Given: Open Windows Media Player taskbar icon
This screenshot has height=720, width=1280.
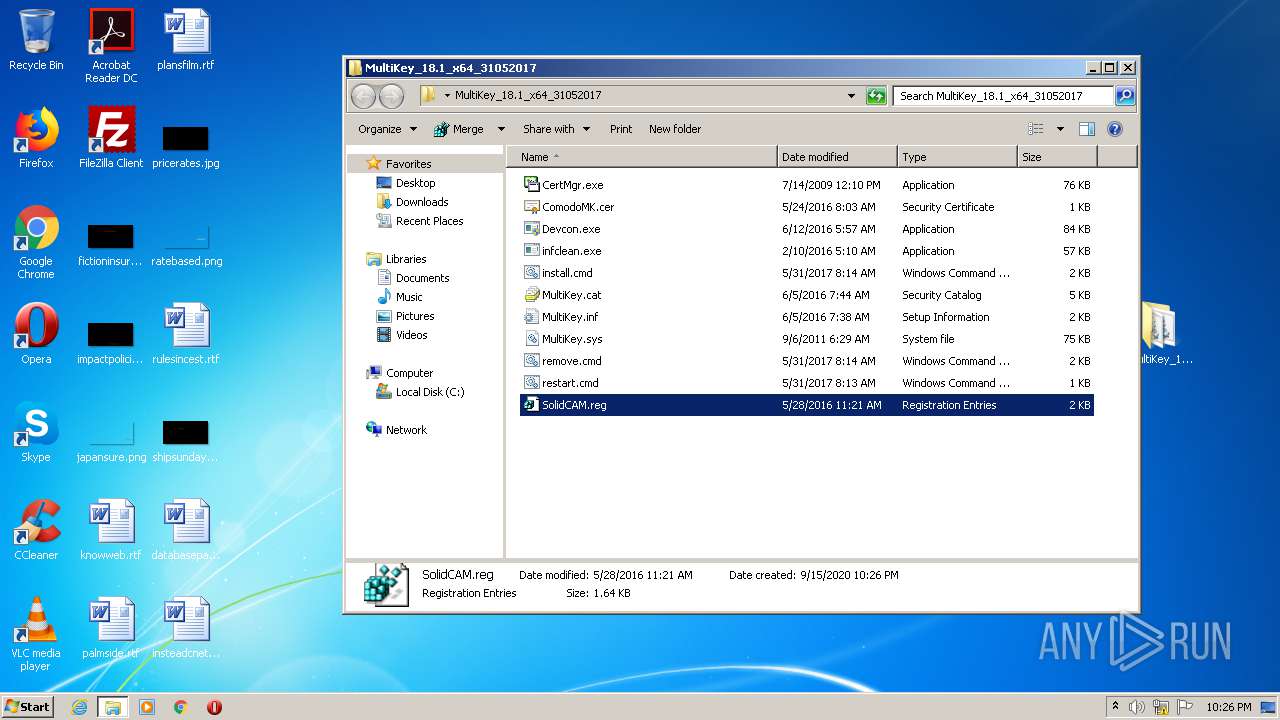Looking at the screenshot, I should click(147, 707).
